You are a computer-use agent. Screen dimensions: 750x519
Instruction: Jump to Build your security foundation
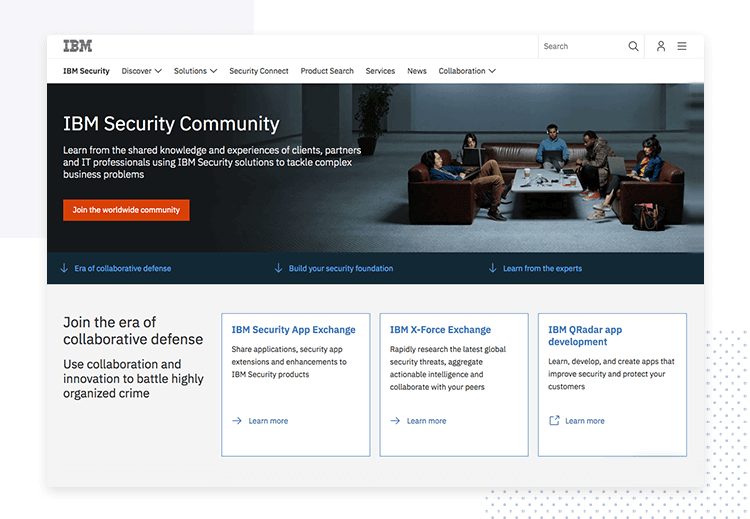[x=341, y=268]
